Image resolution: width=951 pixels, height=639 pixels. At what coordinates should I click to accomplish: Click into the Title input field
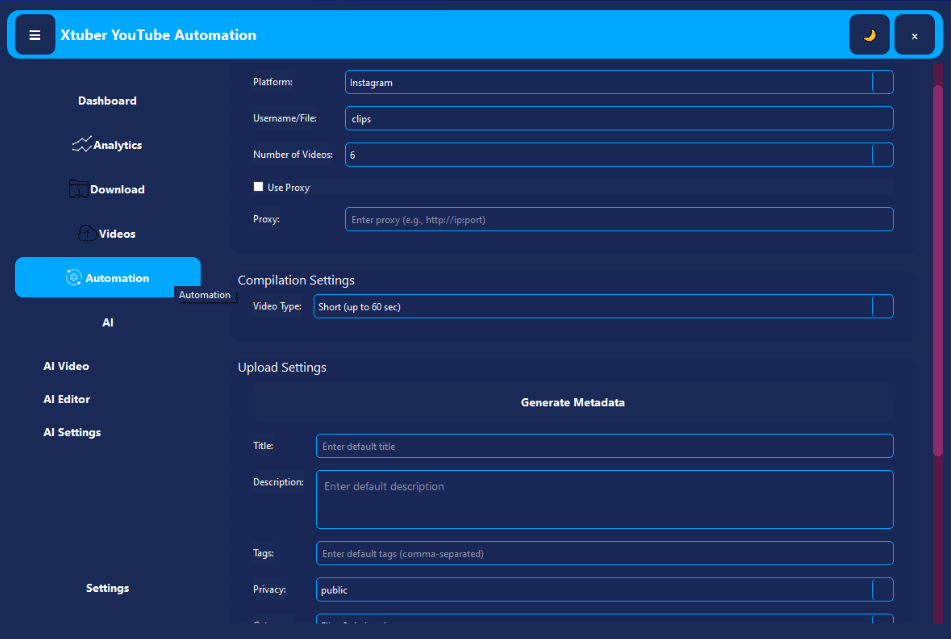(604, 446)
